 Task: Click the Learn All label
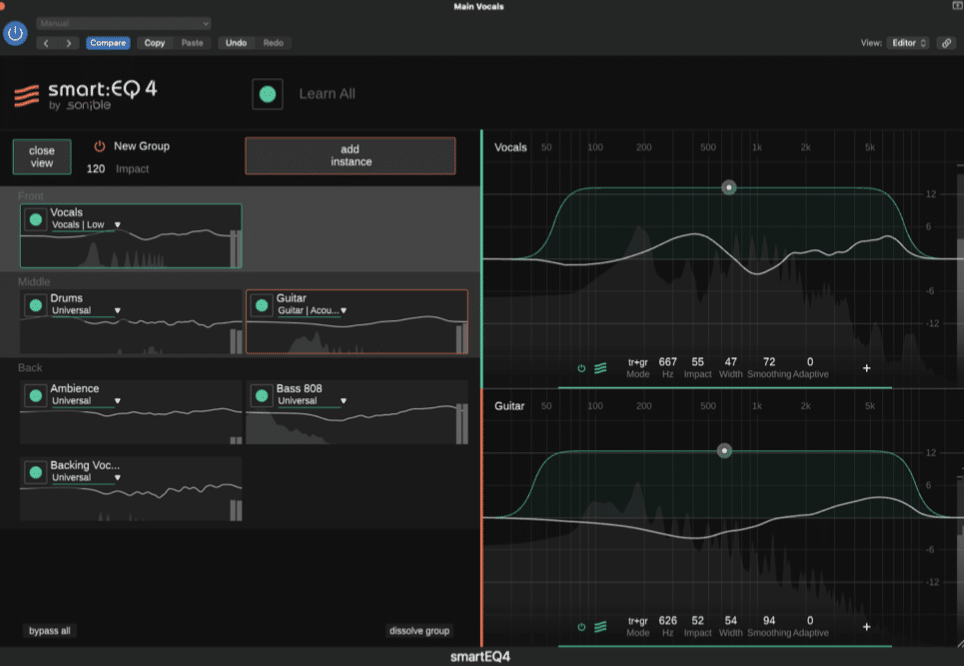pyautogui.click(x=327, y=94)
